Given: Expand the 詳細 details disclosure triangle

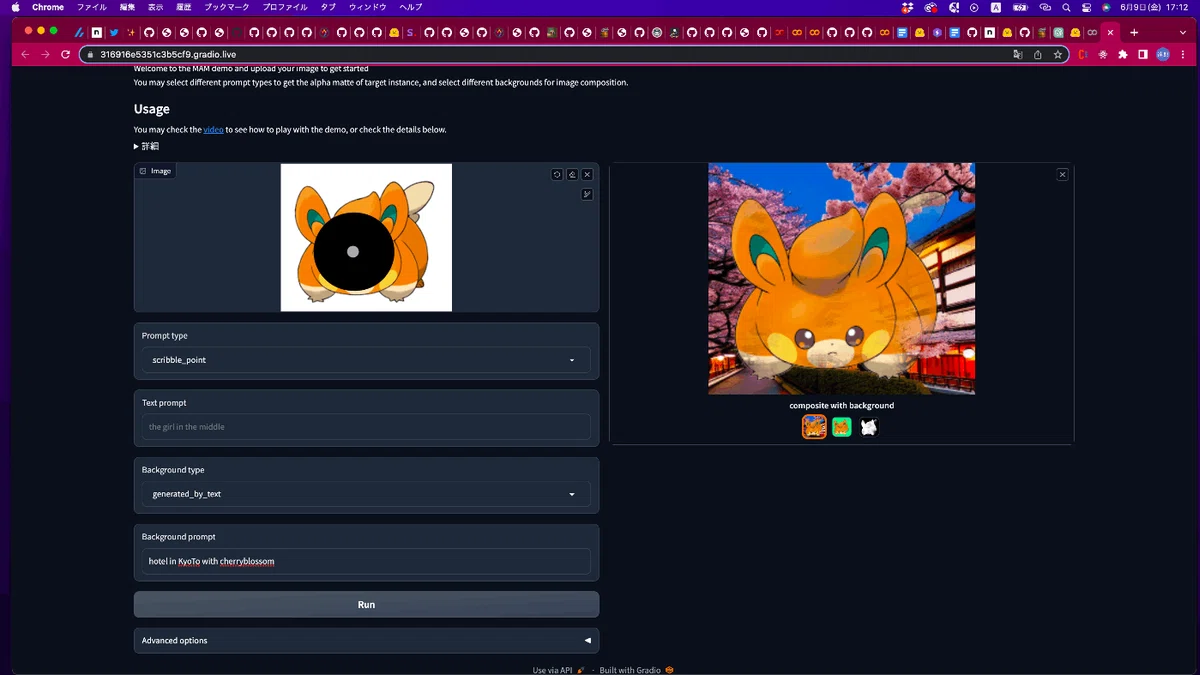Looking at the screenshot, I should [146, 146].
